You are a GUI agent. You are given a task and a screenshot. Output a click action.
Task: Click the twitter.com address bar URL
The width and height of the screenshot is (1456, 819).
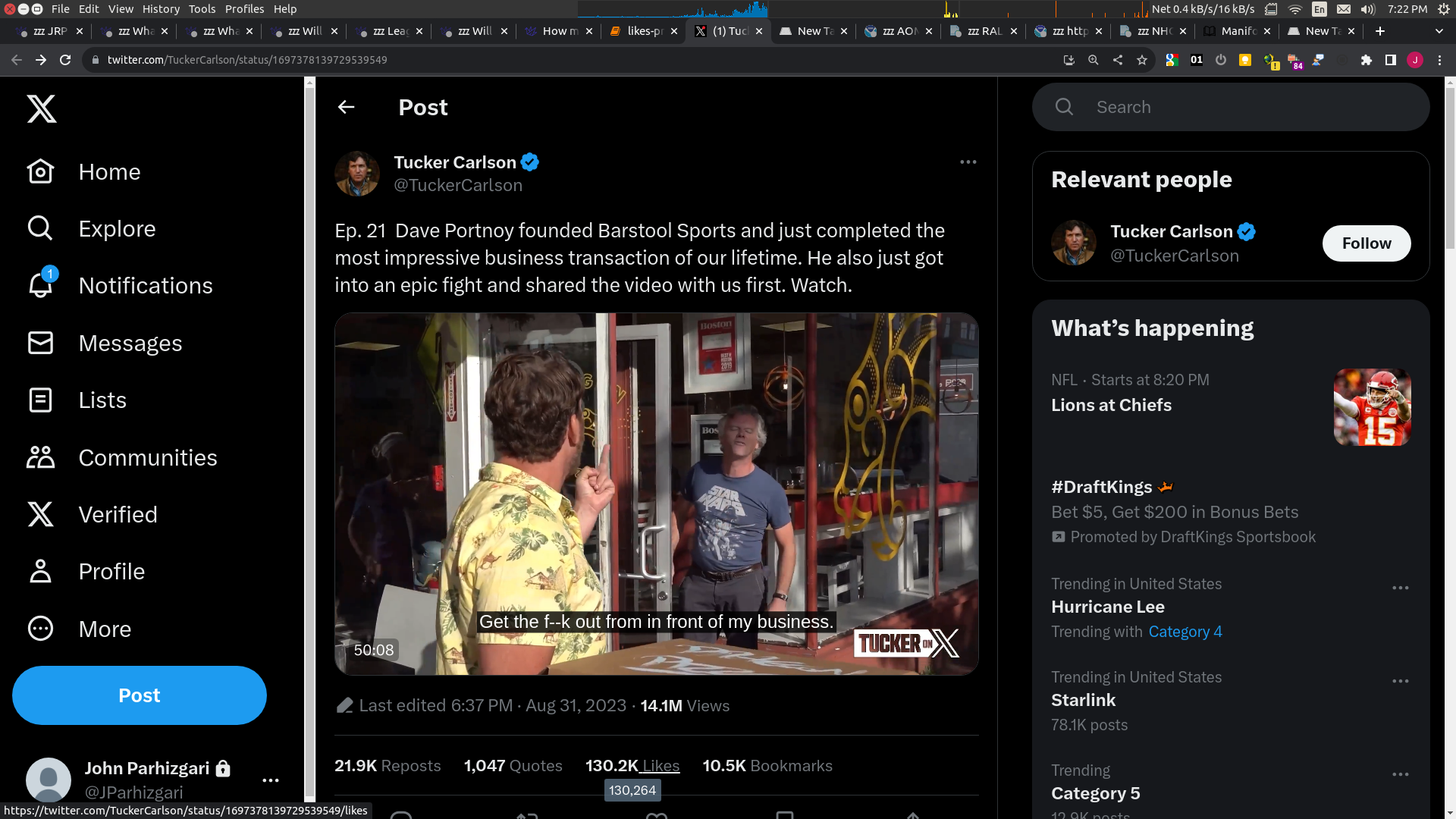click(x=247, y=60)
